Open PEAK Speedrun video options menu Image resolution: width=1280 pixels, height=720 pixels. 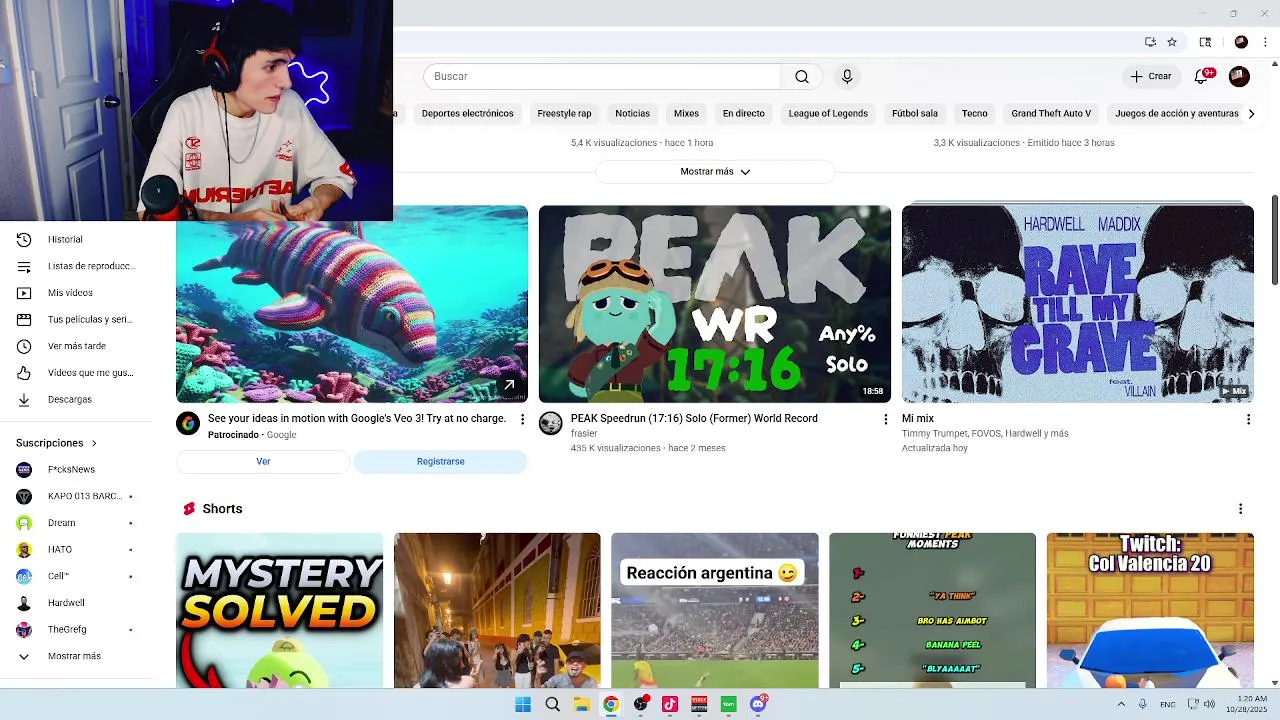click(x=885, y=419)
